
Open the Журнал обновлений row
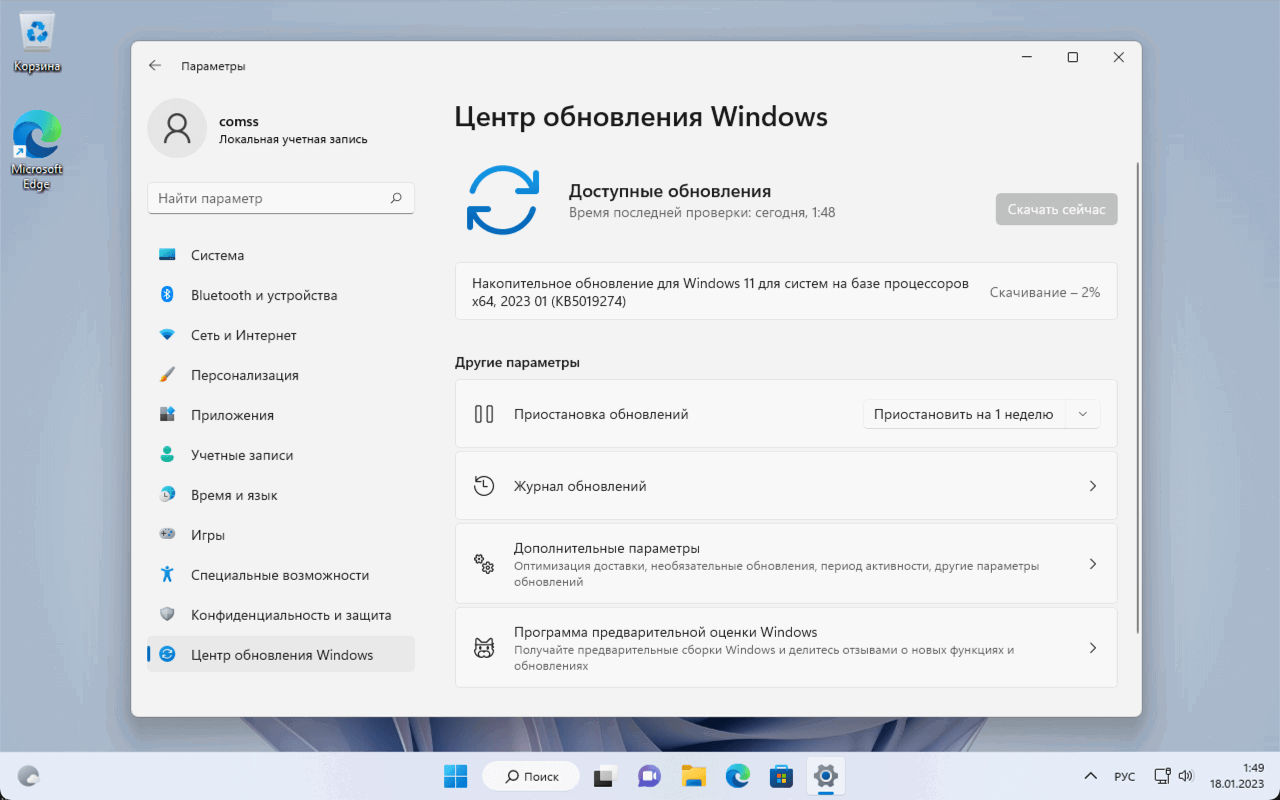(x=786, y=486)
